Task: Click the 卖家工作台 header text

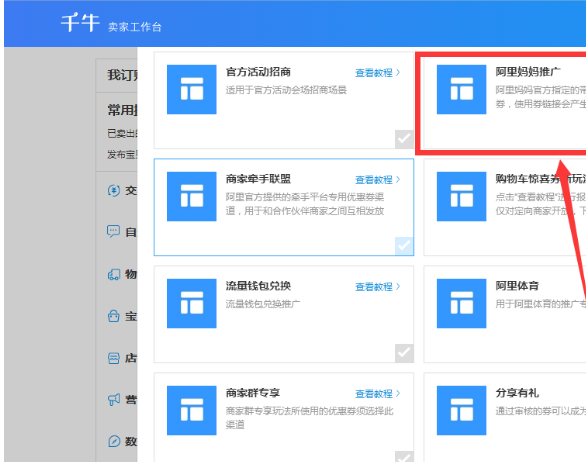Action: click(135, 27)
